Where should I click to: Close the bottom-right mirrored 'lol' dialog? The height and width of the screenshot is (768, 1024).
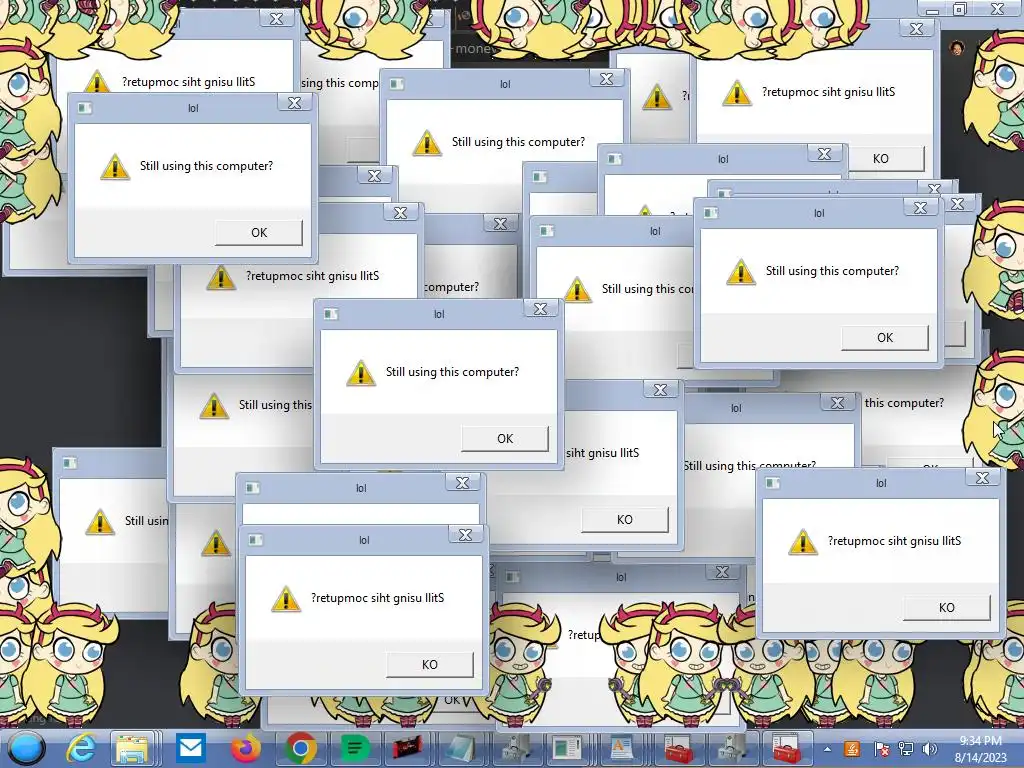click(982, 477)
